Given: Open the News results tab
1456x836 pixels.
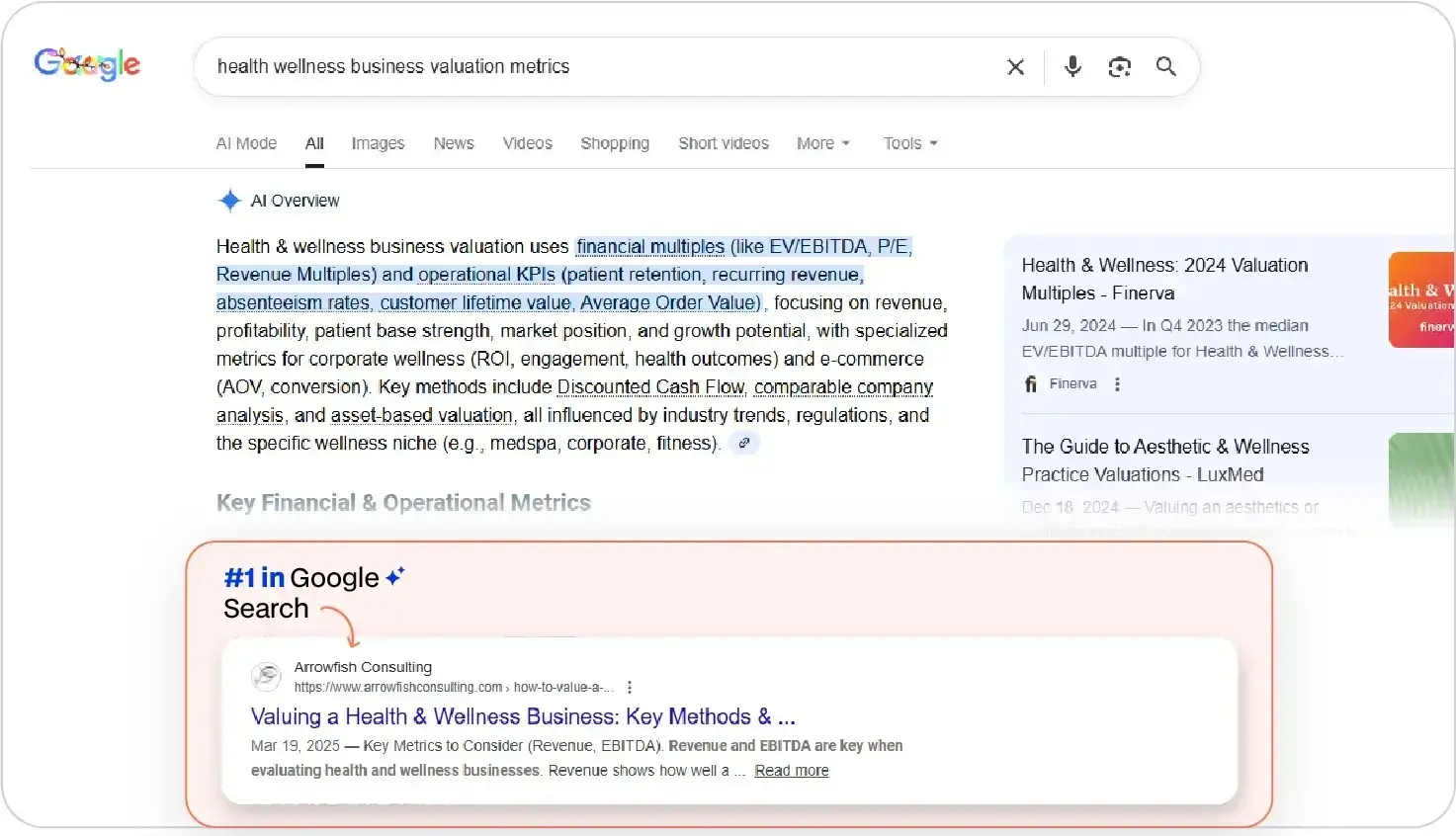Looking at the screenshot, I should coord(453,143).
